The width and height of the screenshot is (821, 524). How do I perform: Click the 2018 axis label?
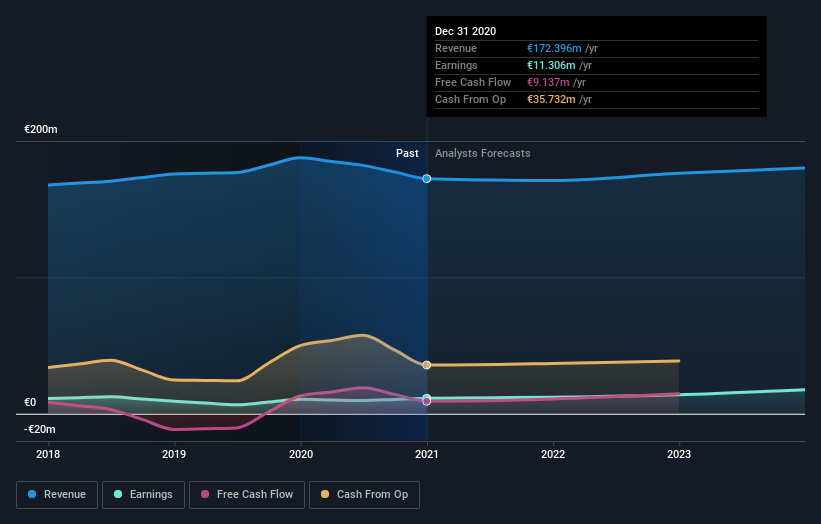click(x=48, y=454)
